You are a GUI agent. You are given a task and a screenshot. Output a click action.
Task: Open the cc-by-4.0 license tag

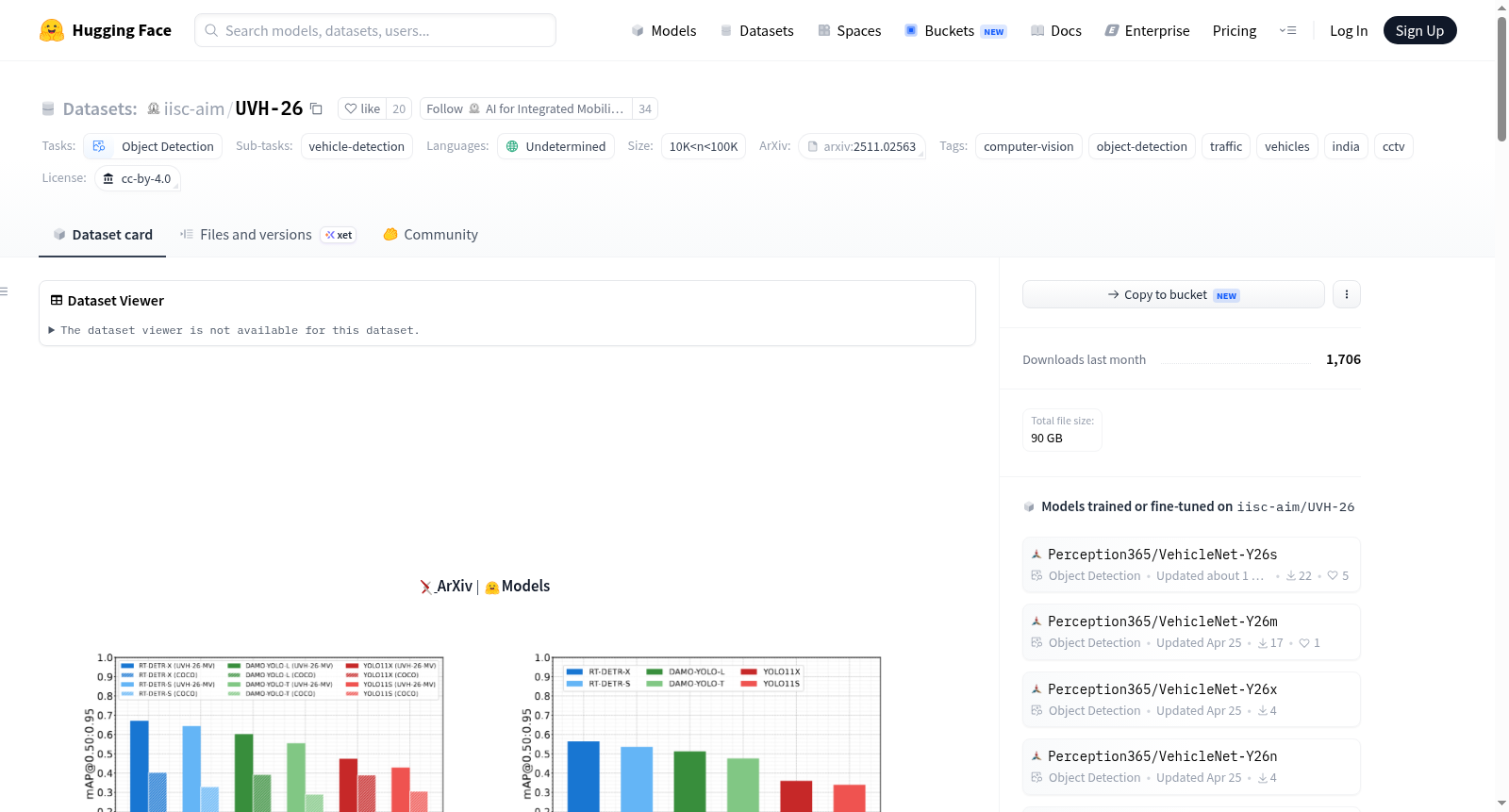click(x=138, y=178)
